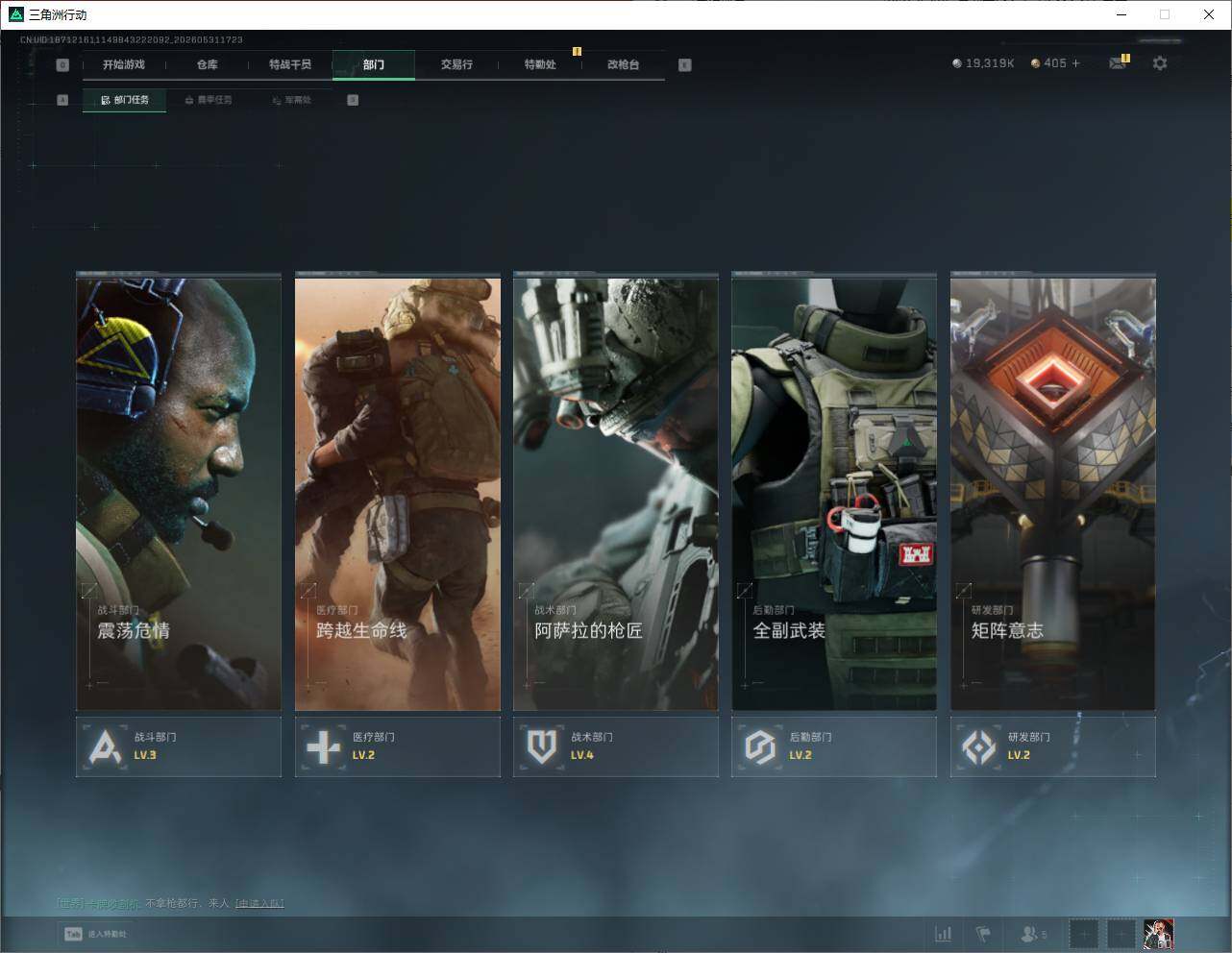Open the statistics bar-chart icon
Image resolution: width=1232 pixels, height=953 pixels.
click(944, 934)
